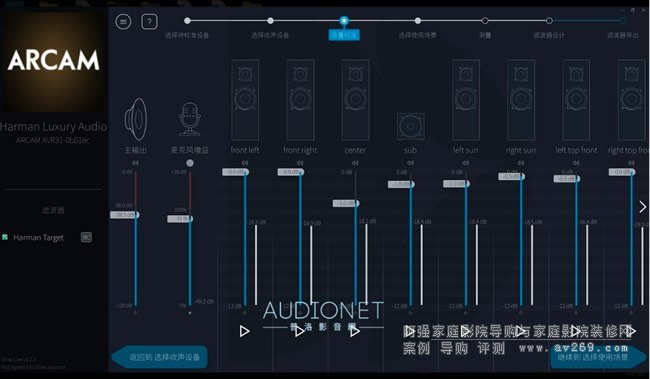650x379 pixels.
Task: Click the blue continue navigation button
Action: (x=598, y=357)
